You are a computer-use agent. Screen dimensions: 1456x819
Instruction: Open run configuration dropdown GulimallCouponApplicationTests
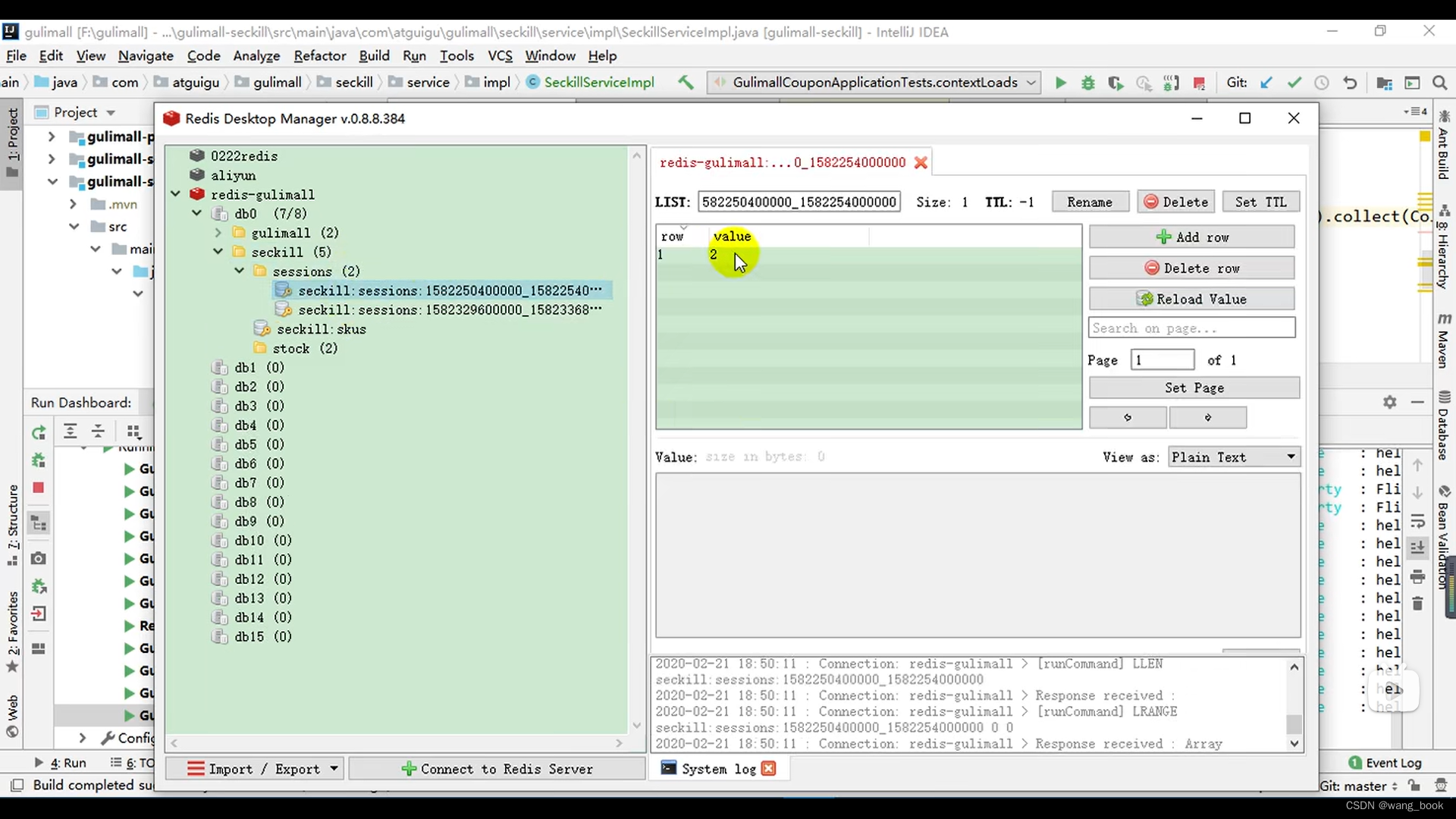coord(873,82)
